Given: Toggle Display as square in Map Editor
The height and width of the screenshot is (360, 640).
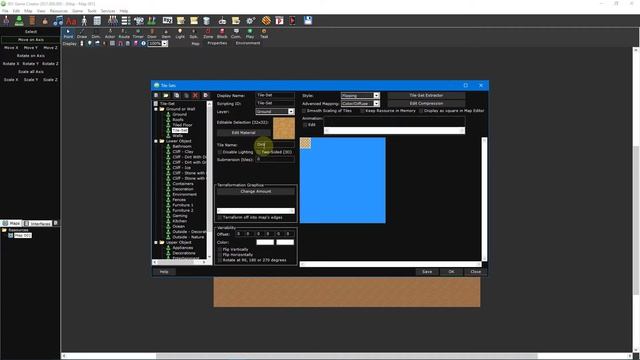Looking at the screenshot, I should coord(421,111).
